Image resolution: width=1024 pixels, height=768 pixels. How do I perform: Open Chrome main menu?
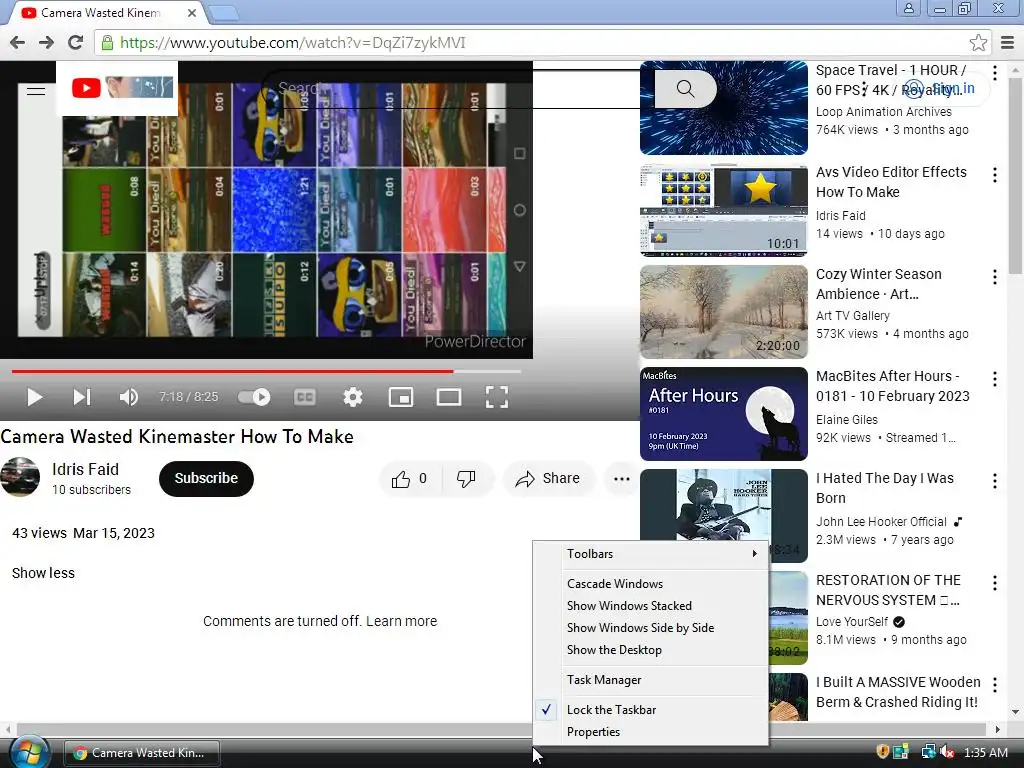1007,43
